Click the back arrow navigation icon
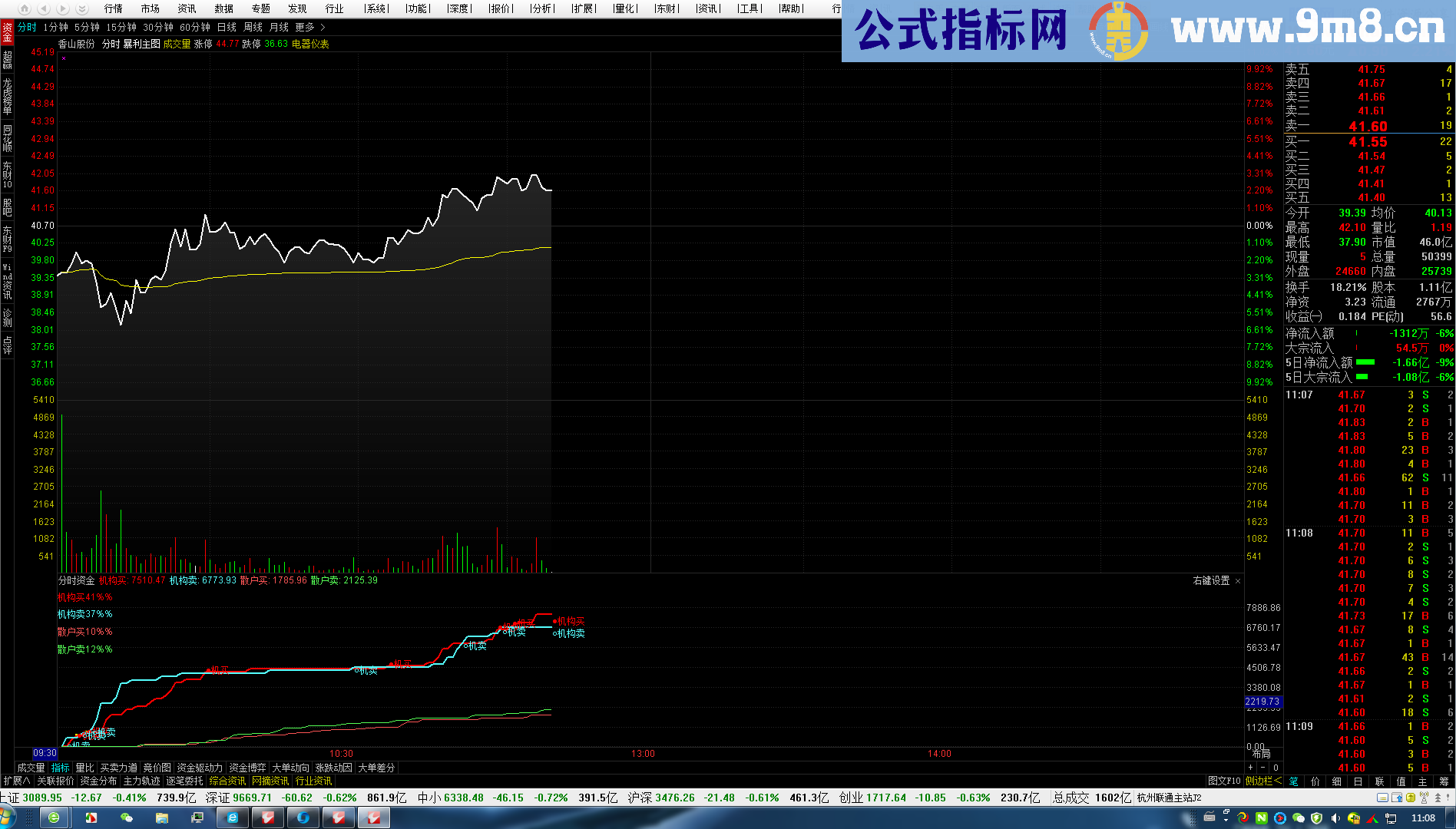Screen dimensions: 1456x829 [44, 8]
